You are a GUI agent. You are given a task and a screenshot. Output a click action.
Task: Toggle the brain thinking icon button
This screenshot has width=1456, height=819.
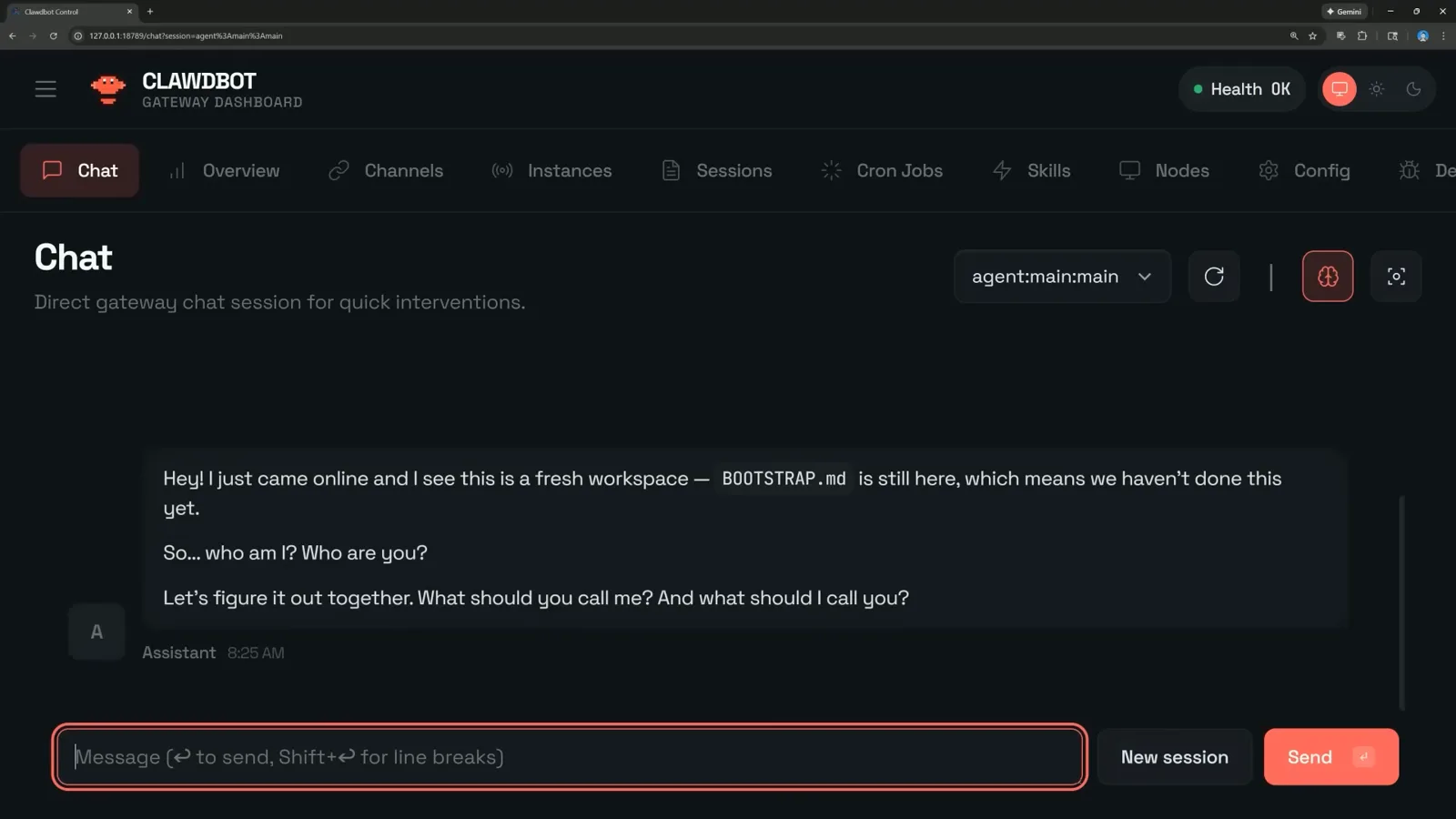coord(1328,277)
